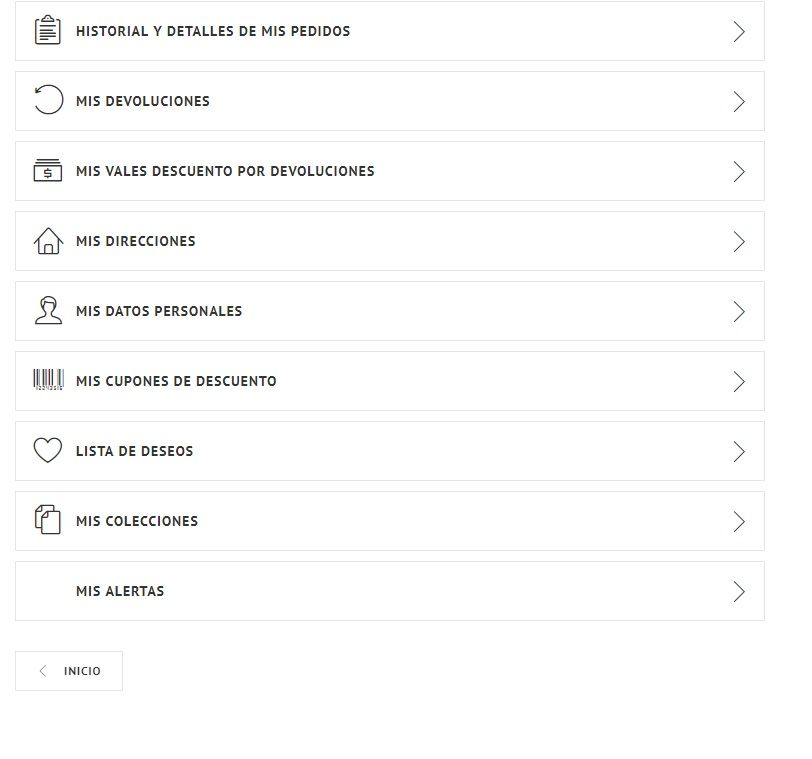Screen dimensions: 812x759
Task: Click the heart wishlist icon
Action: pyautogui.click(x=48, y=450)
